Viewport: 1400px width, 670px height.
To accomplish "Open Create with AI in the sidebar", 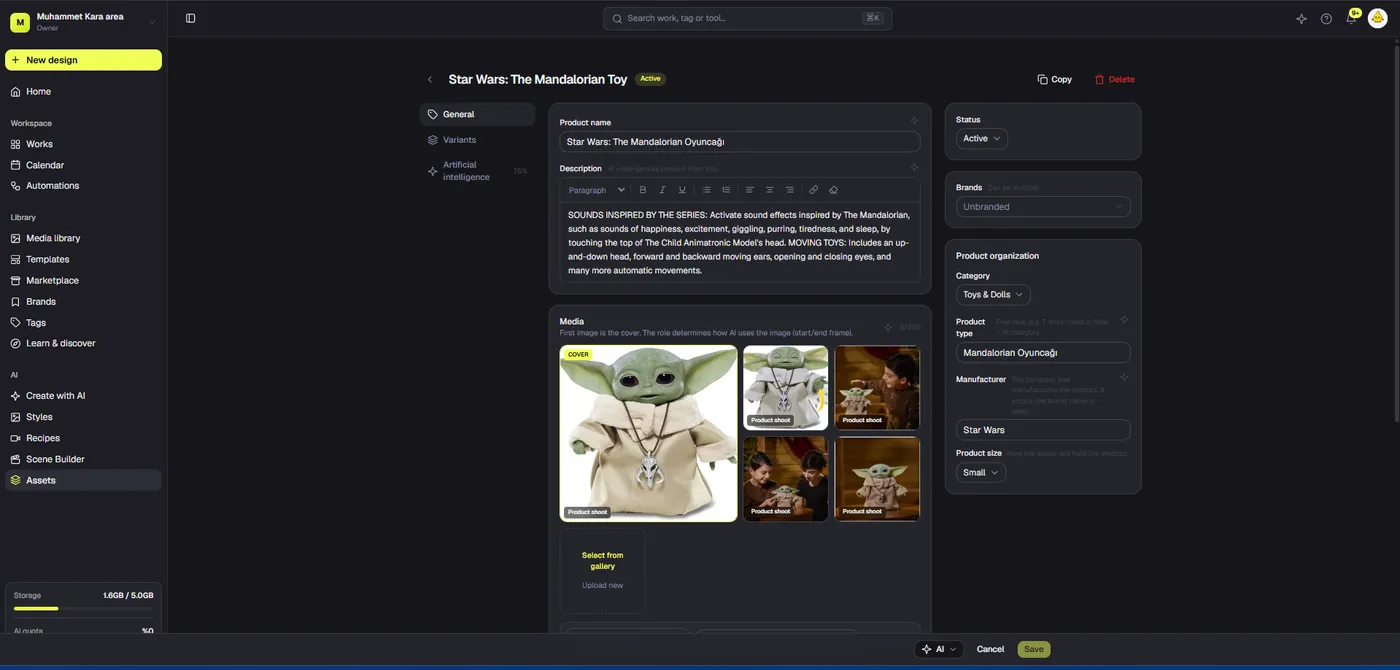I will click(83, 396).
